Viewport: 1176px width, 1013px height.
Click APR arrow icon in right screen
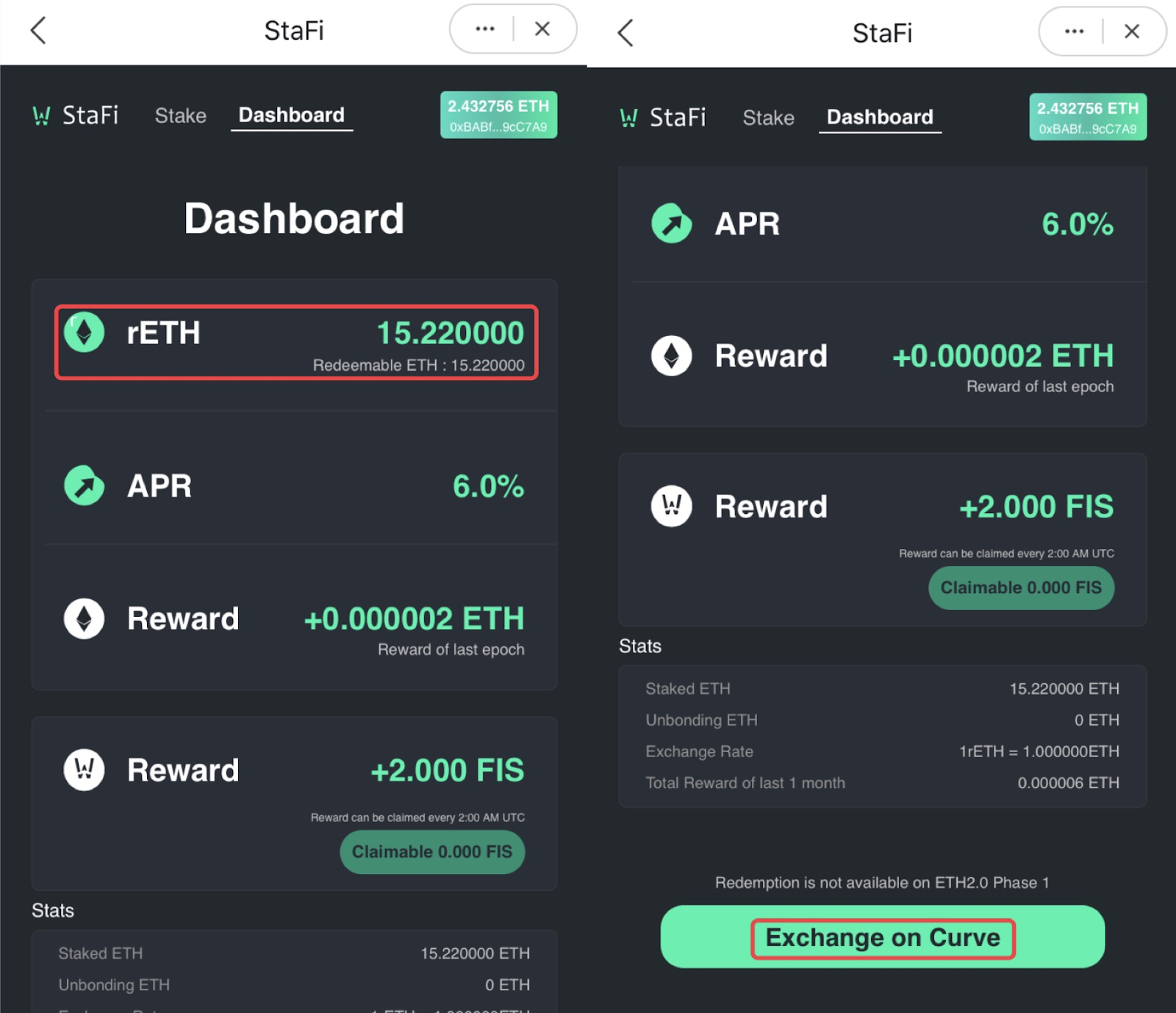(671, 223)
